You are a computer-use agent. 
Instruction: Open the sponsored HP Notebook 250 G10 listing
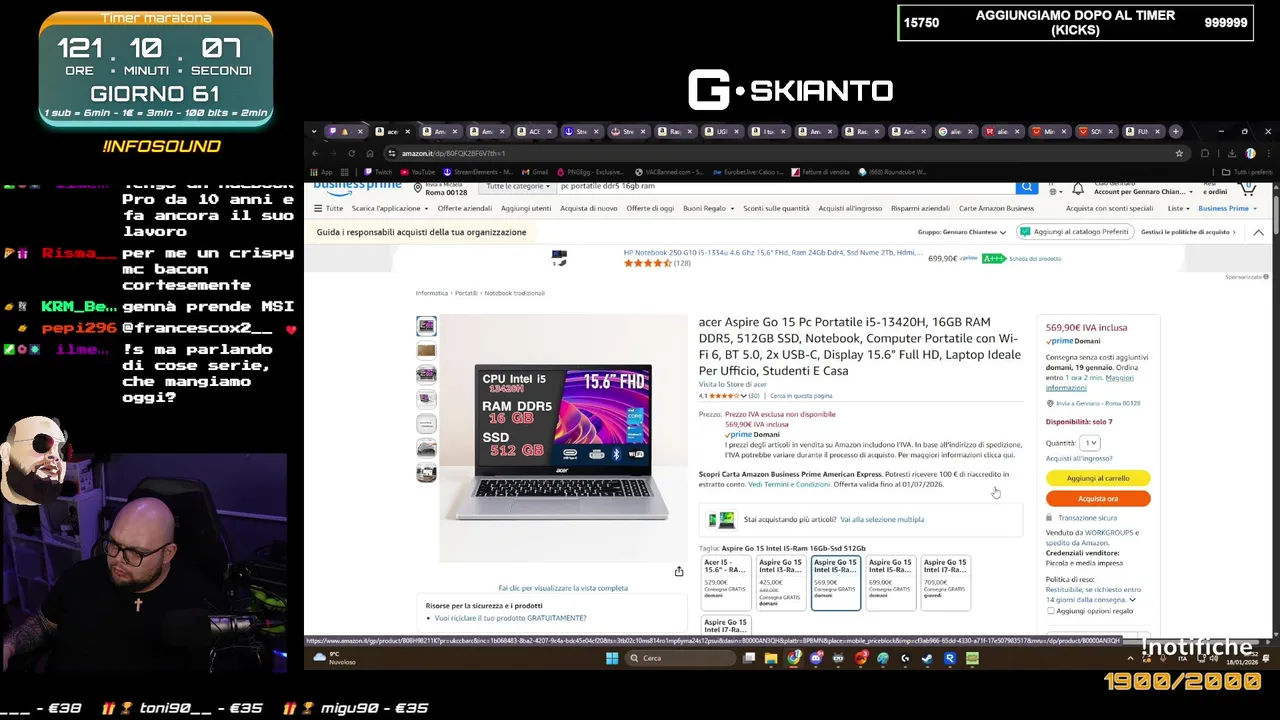[772, 253]
